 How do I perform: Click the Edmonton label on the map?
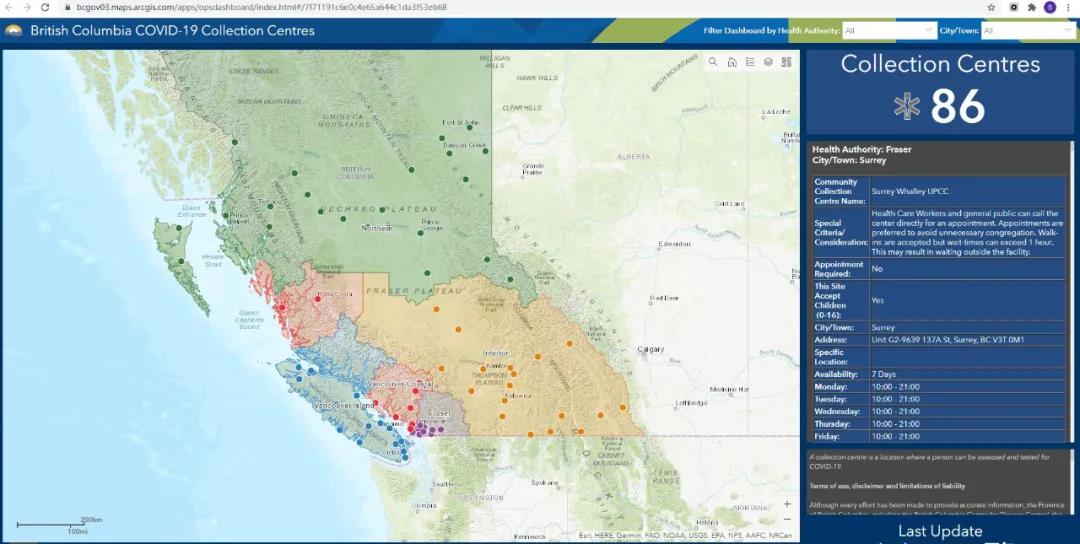click(x=674, y=244)
